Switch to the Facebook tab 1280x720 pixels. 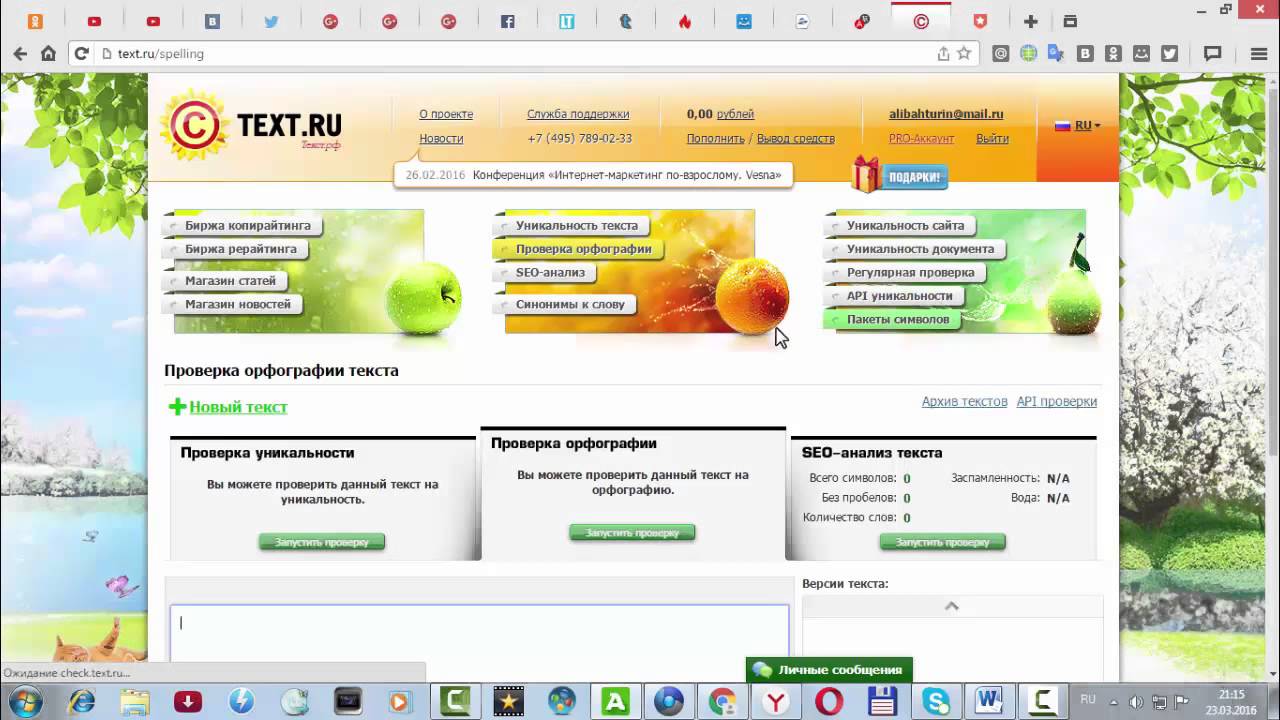point(508,21)
